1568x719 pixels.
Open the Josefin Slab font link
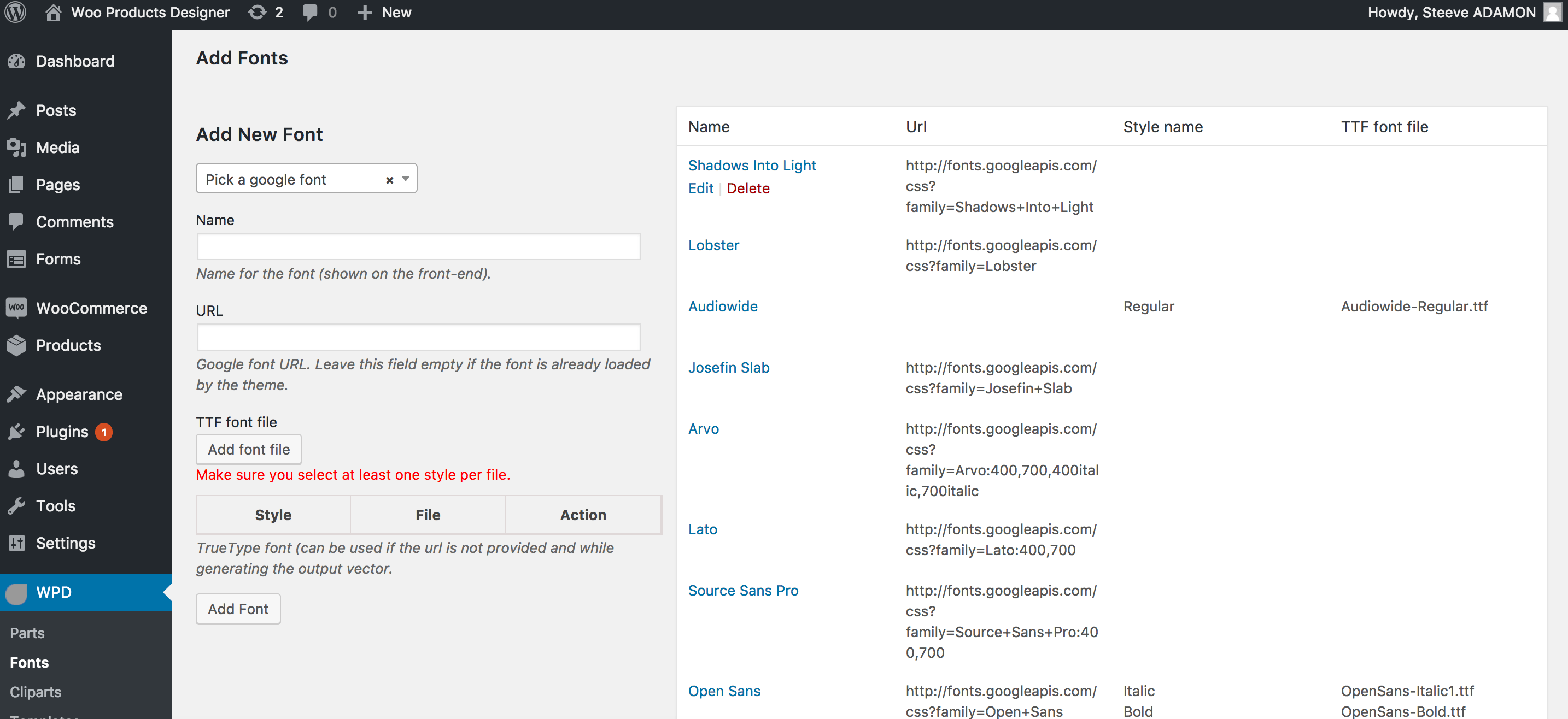tap(729, 367)
